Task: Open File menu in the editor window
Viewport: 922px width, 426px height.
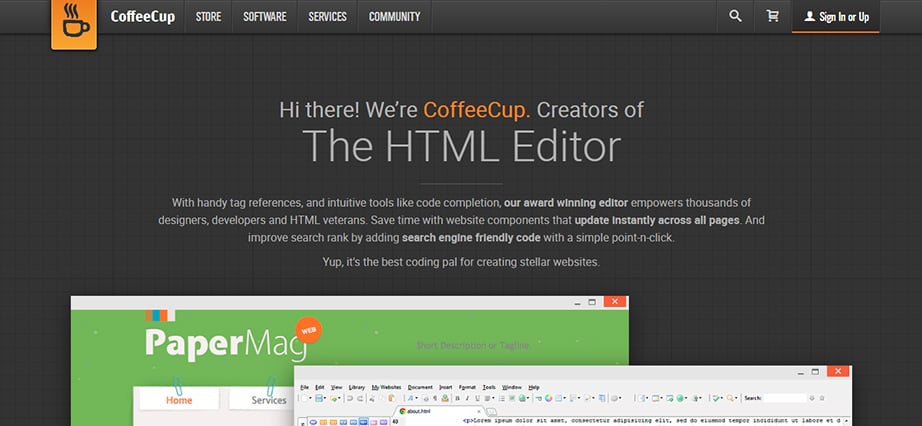Action: point(305,387)
